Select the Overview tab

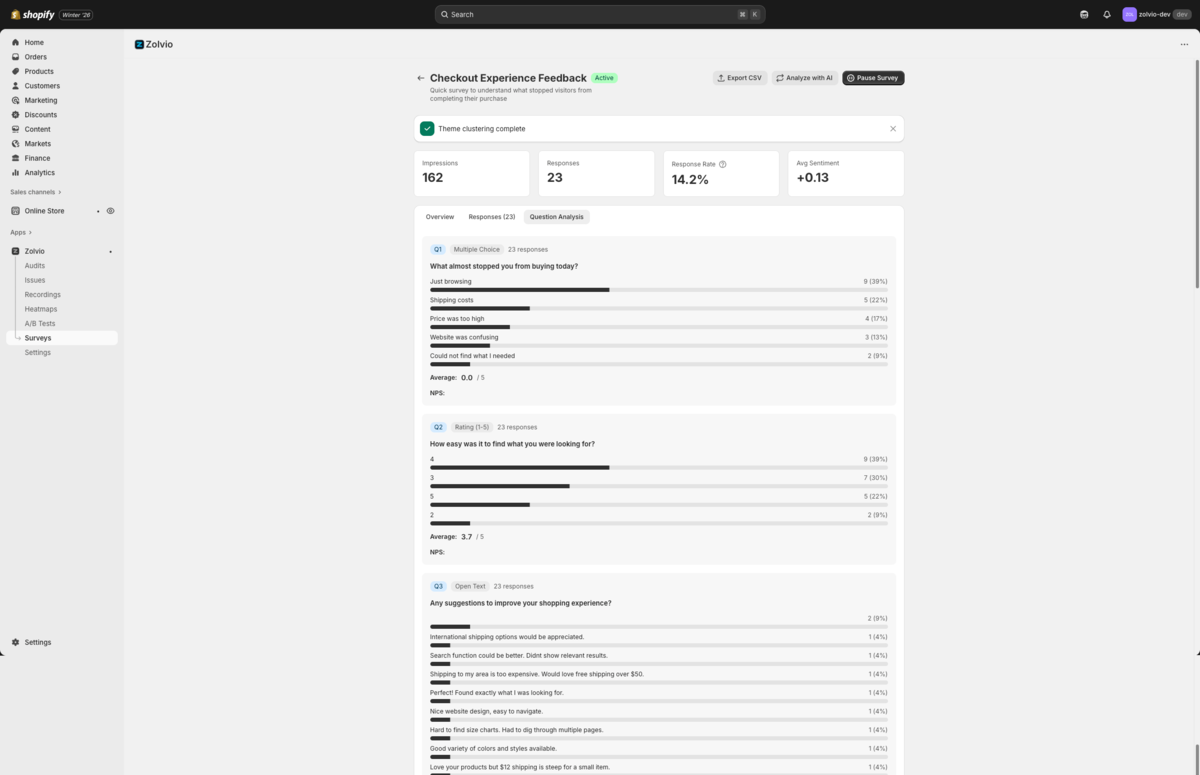tap(439, 216)
